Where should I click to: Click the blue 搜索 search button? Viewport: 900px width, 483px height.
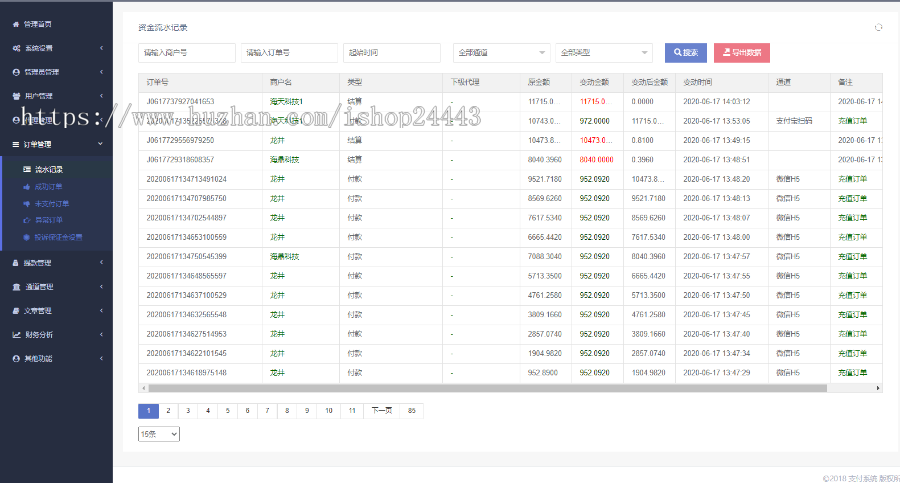[x=686, y=53]
